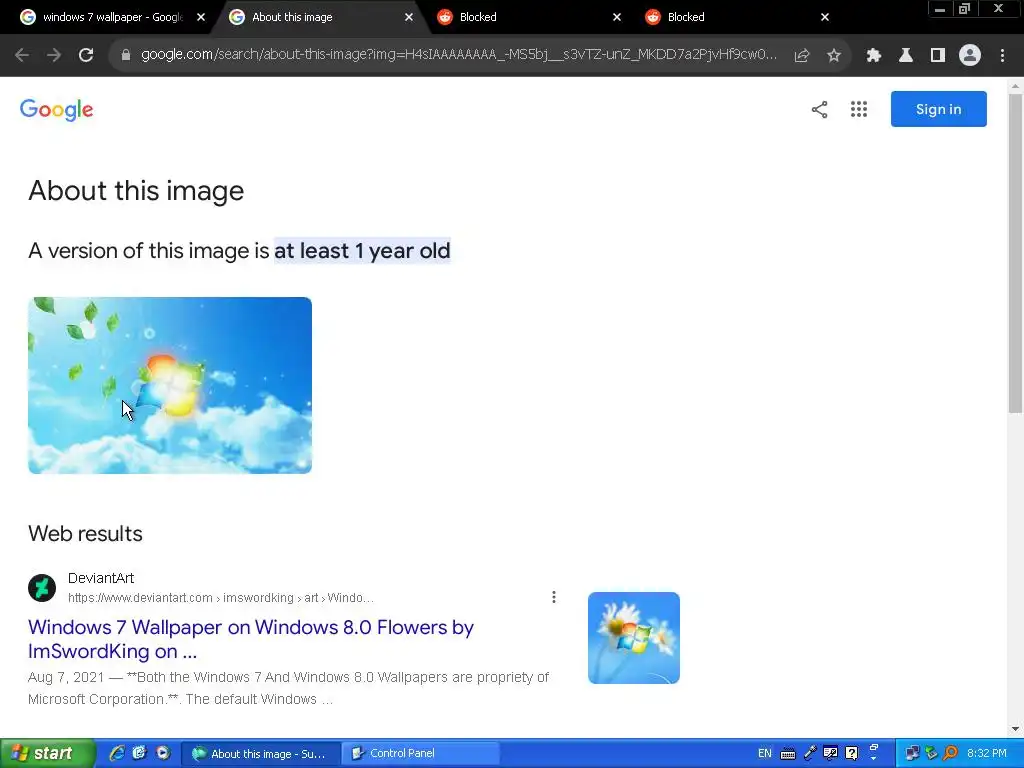
Task: Open language bar help icon
Action: pos(852,753)
